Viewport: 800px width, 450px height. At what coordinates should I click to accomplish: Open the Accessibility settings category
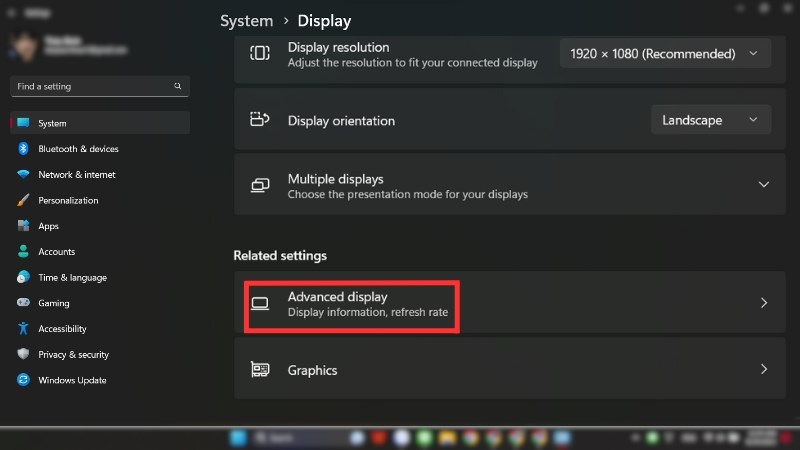[100, 329]
